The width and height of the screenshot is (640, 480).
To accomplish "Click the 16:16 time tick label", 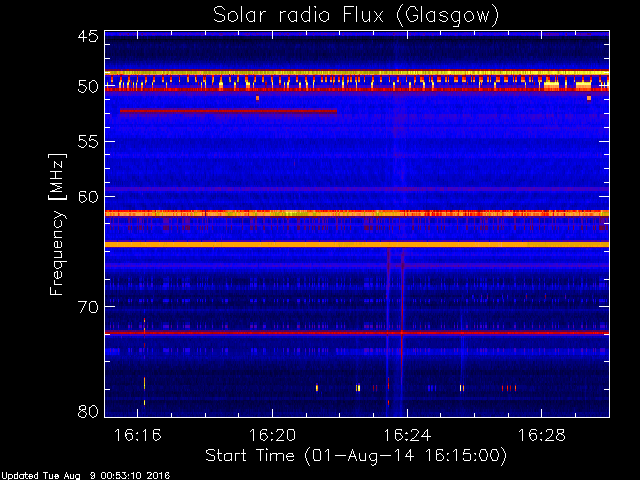I will point(138,435).
